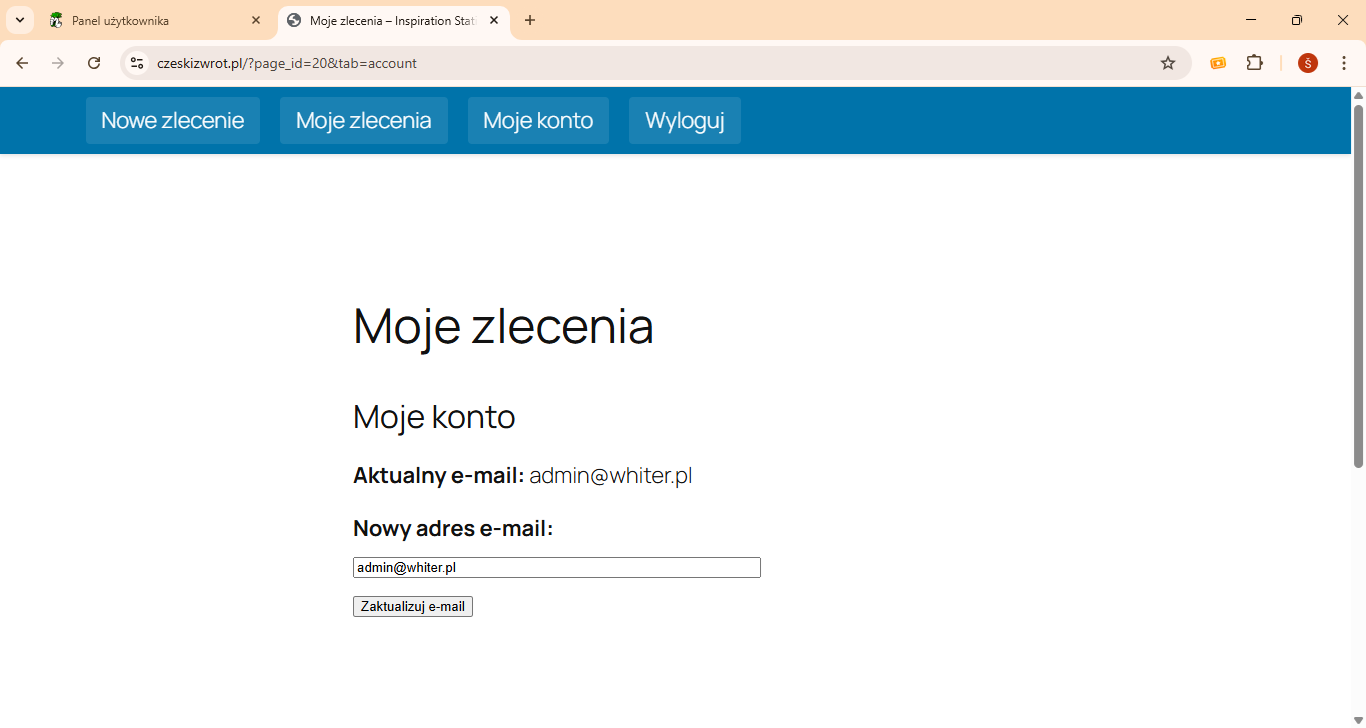View site information icon in address bar

[x=138, y=63]
